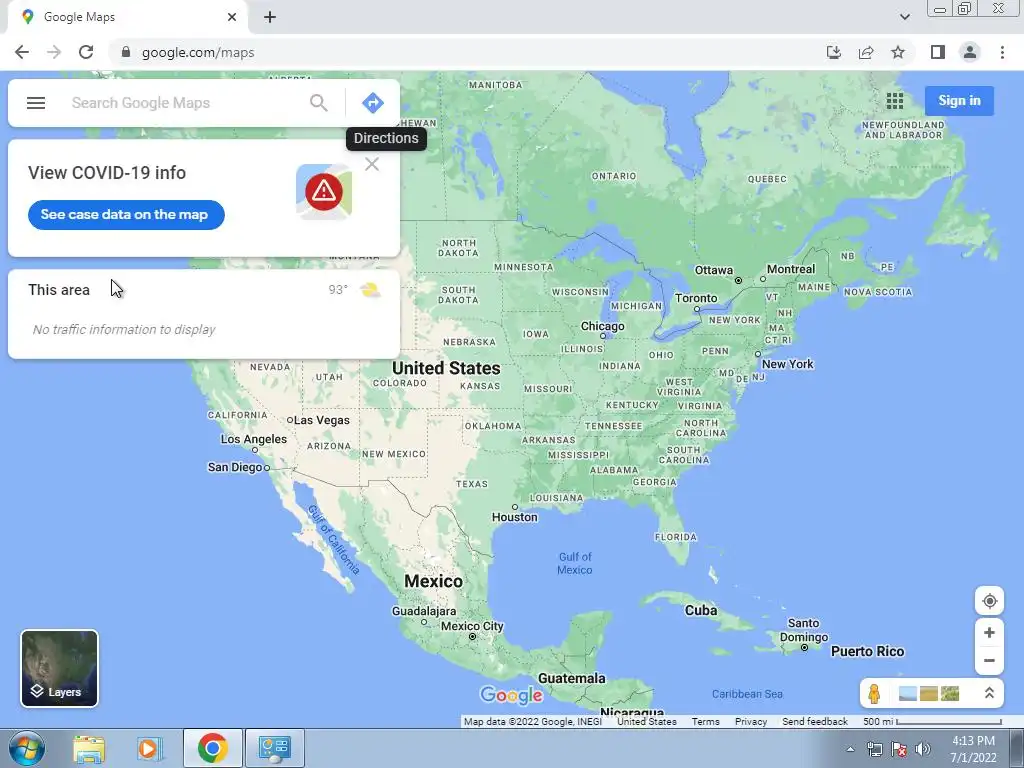Click the Mexico City label
The width and height of the screenshot is (1024, 768).
click(x=472, y=626)
